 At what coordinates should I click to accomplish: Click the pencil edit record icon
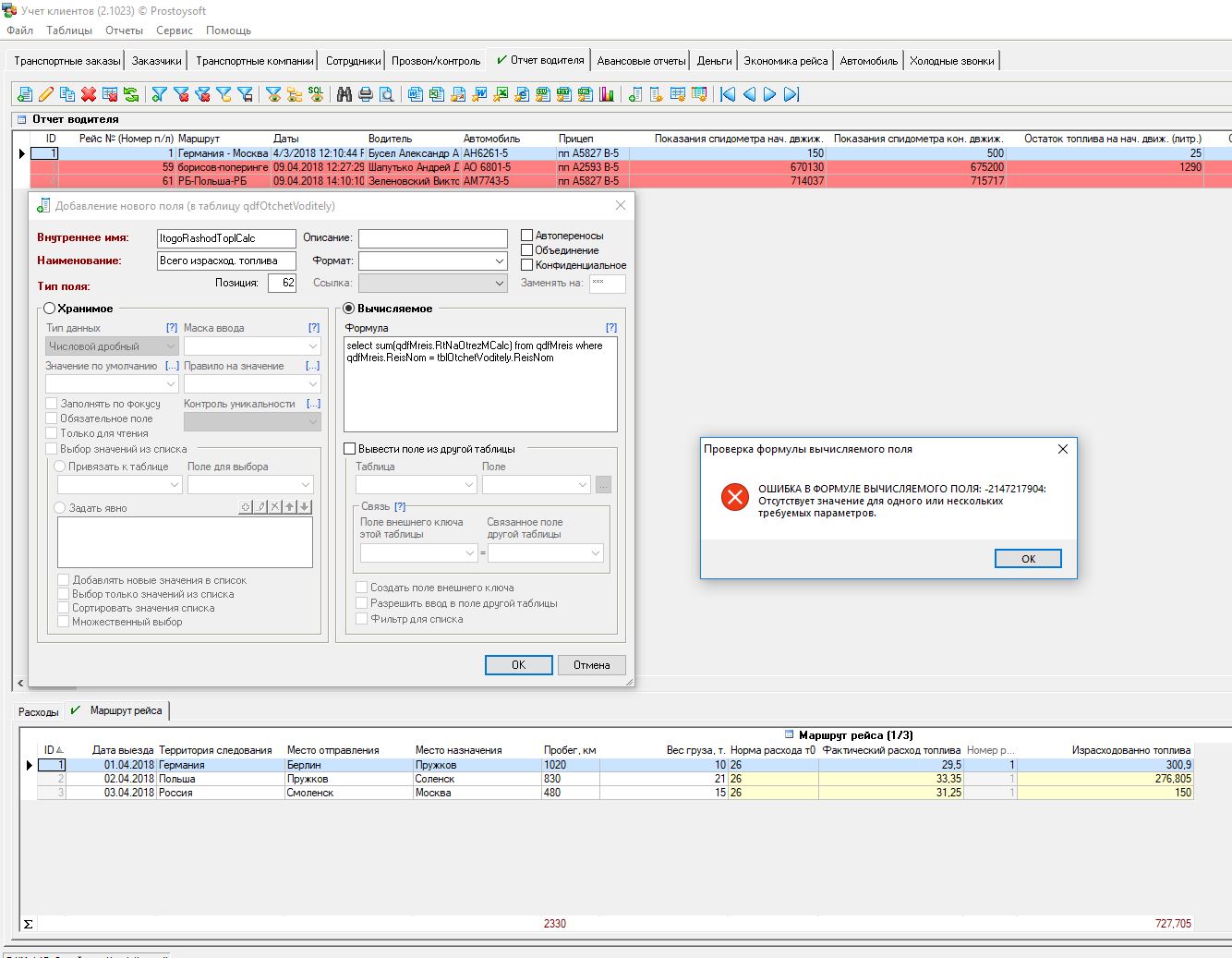click(45, 94)
